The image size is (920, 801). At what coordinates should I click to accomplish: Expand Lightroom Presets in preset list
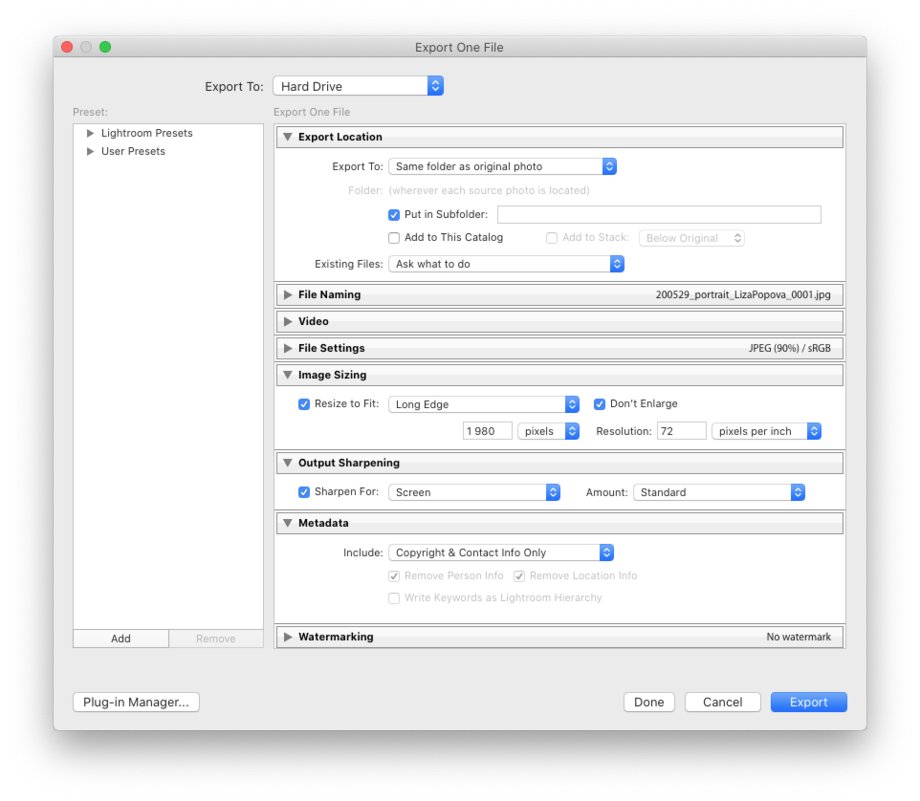coord(91,133)
